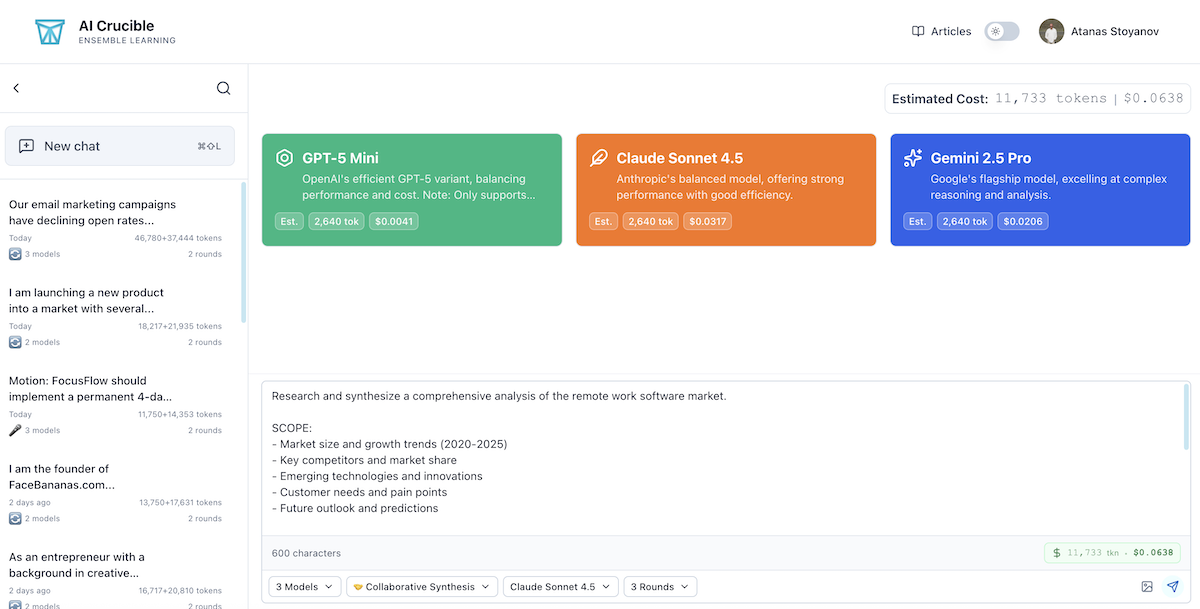Open the Collaborative Synthesis strategy dropdown
Screen dimensions: 1200x609
pos(421,587)
